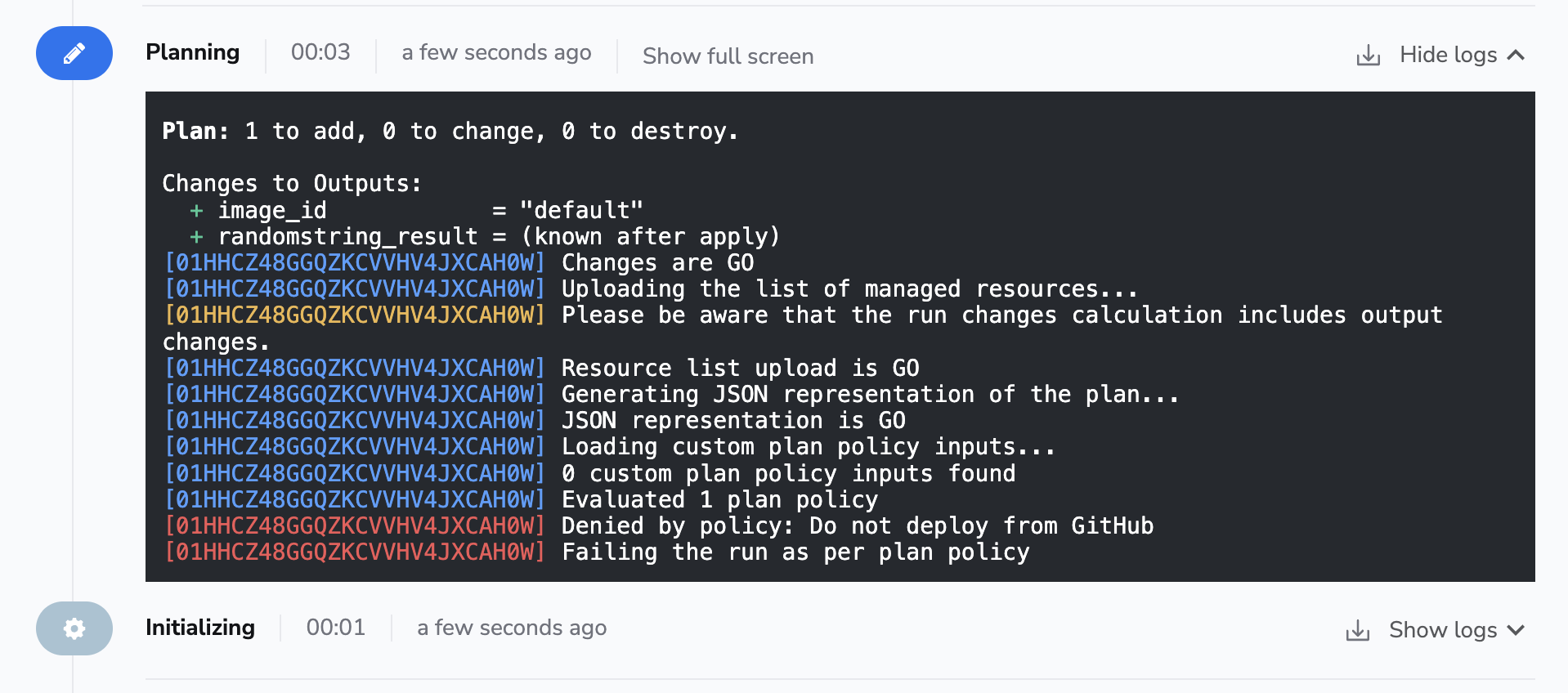Click the Initializing gear icon
The height and width of the screenshot is (693, 1568).
(x=74, y=628)
